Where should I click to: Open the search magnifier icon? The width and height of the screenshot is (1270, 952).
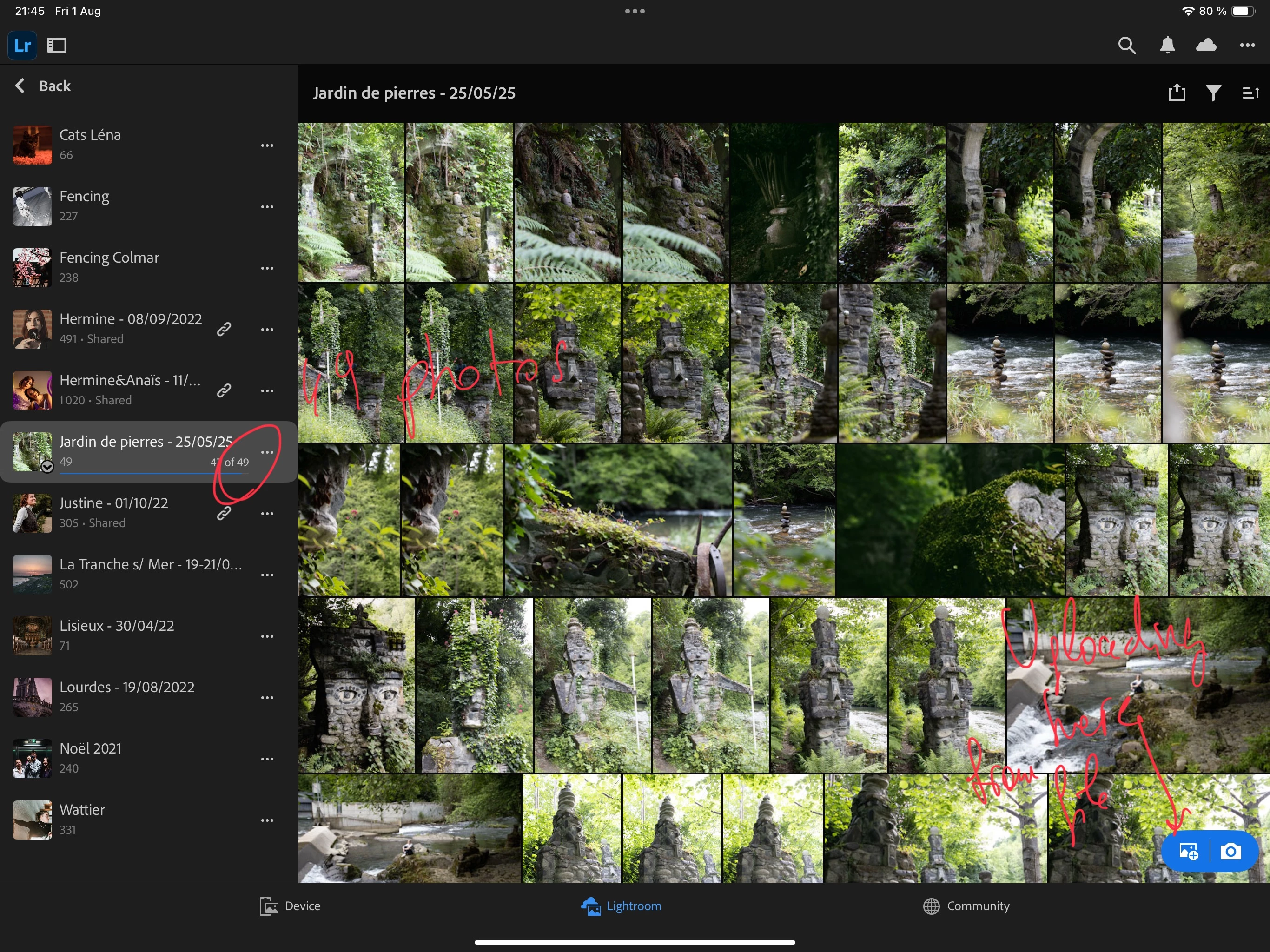click(1126, 46)
